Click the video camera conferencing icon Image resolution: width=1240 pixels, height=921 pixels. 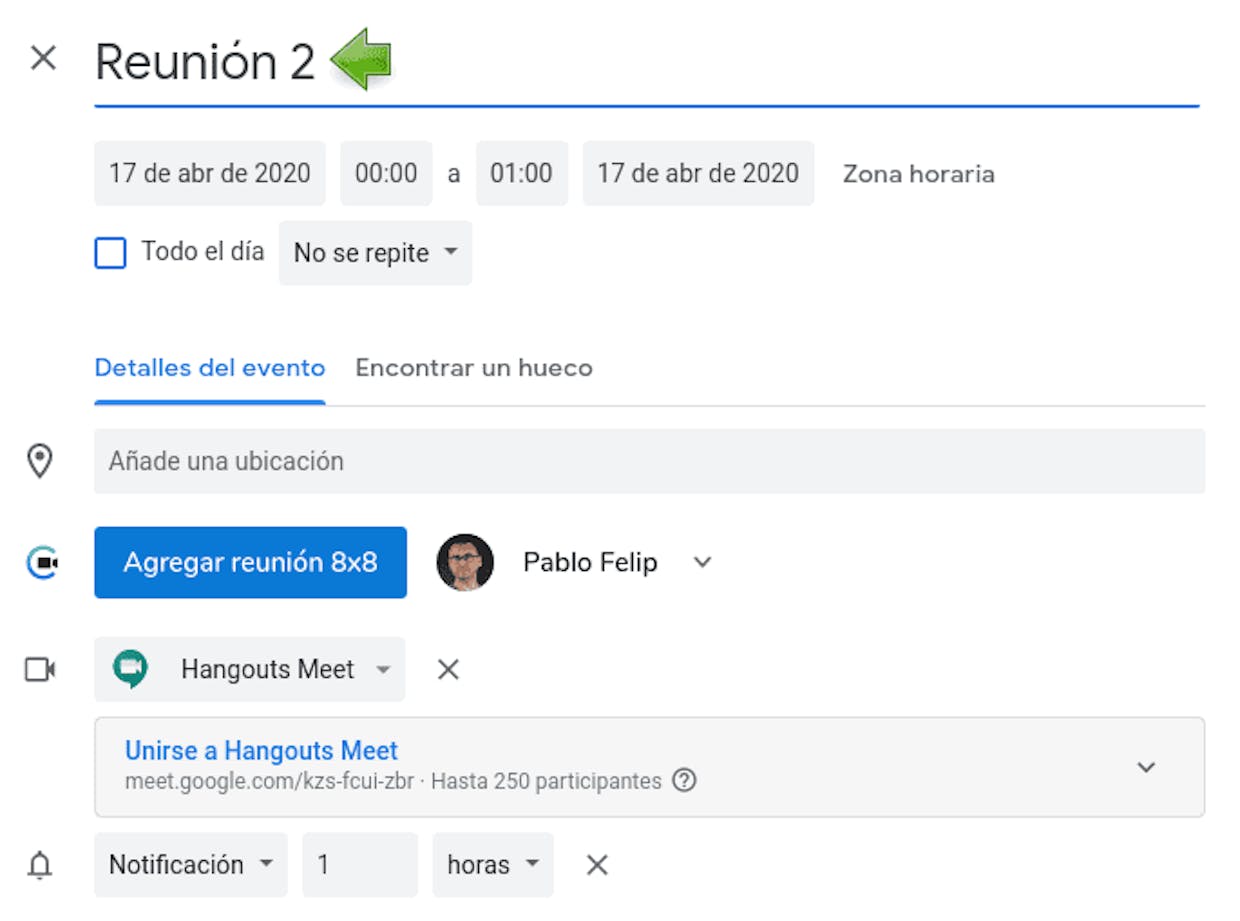40,669
